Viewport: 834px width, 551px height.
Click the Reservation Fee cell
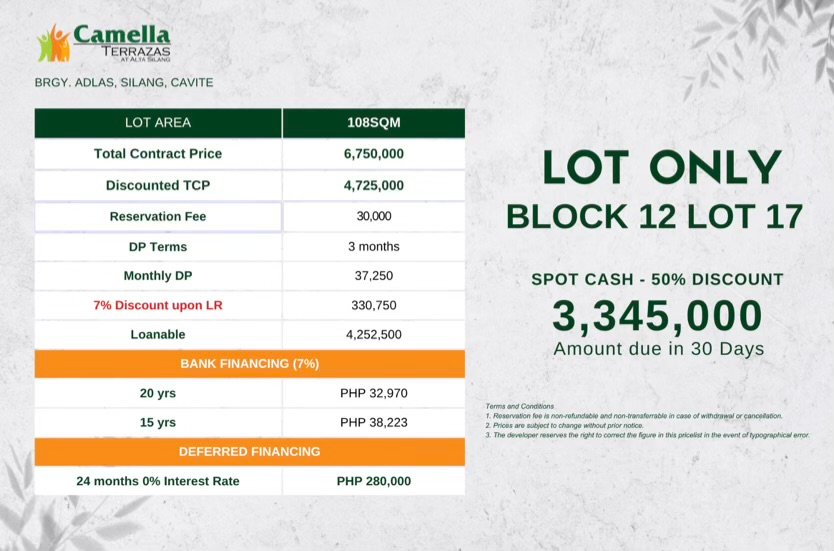coord(158,216)
